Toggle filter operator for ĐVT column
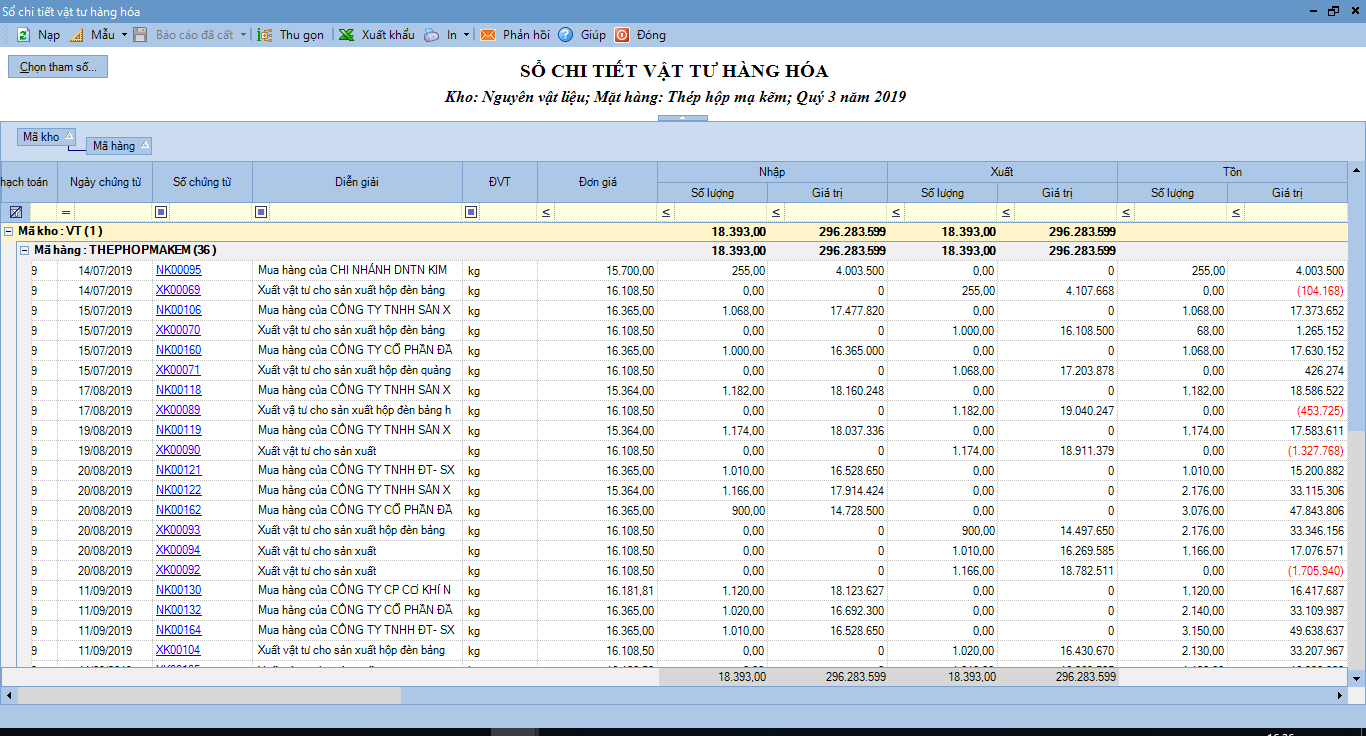The image size is (1366, 736). [x=471, y=212]
